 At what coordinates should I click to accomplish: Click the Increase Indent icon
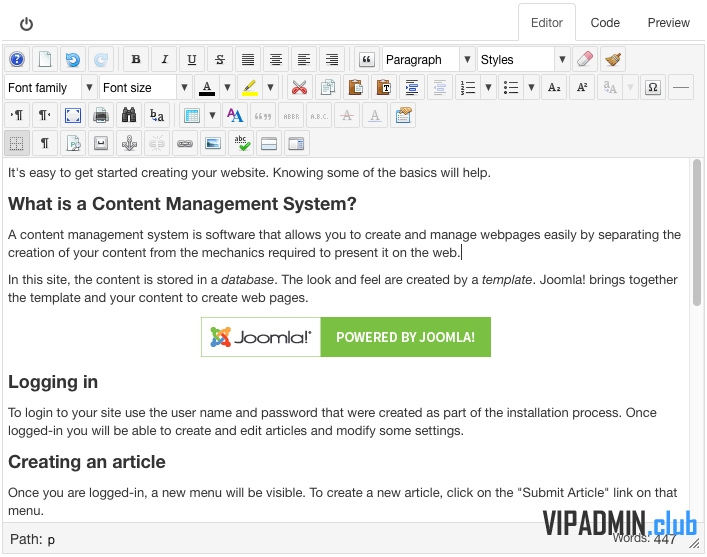412,87
